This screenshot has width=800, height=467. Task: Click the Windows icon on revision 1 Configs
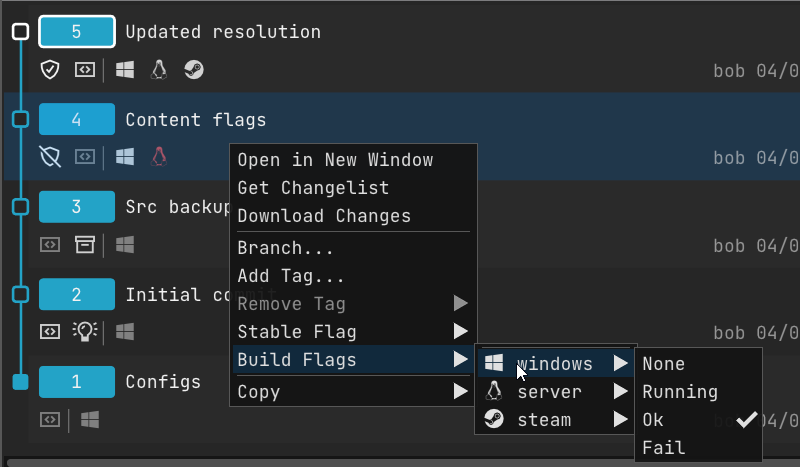[90, 418]
